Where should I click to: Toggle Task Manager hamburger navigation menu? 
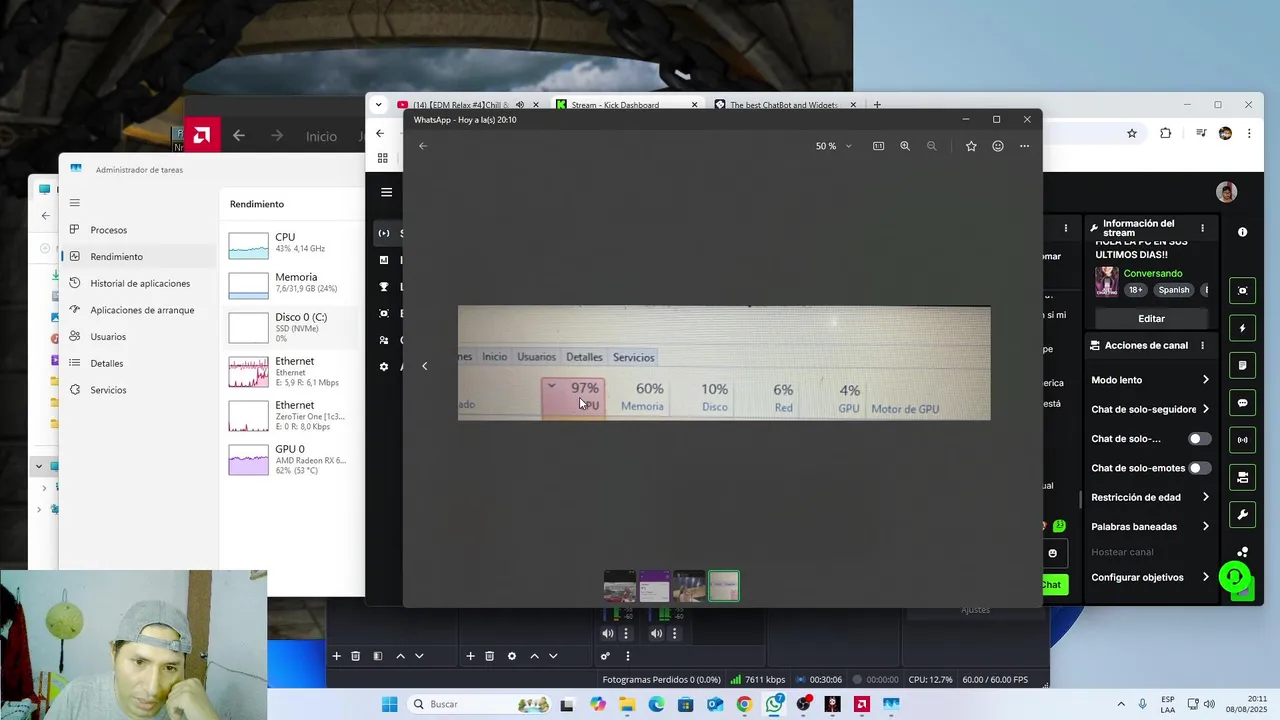point(74,202)
